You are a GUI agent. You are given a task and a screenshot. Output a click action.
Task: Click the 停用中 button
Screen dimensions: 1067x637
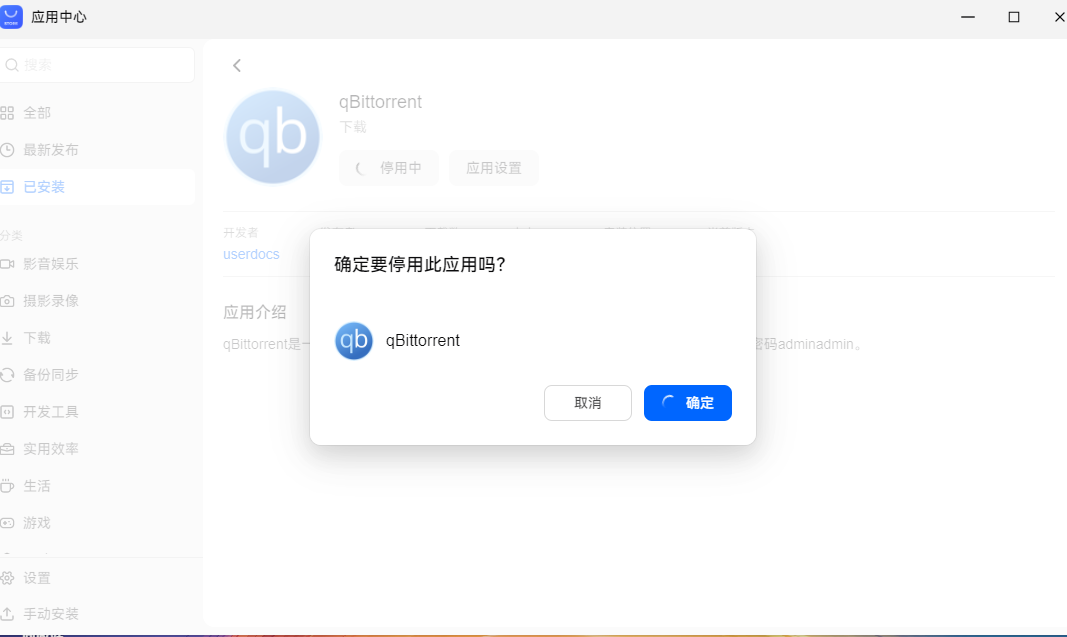[x=389, y=168]
